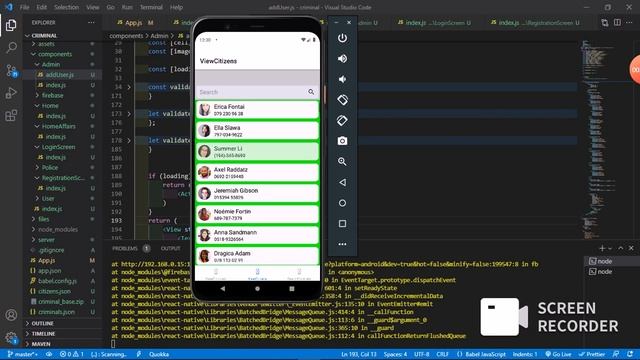Open the Accounts menu icon
The width and height of the screenshot is (640, 360).
[x=11, y=315]
